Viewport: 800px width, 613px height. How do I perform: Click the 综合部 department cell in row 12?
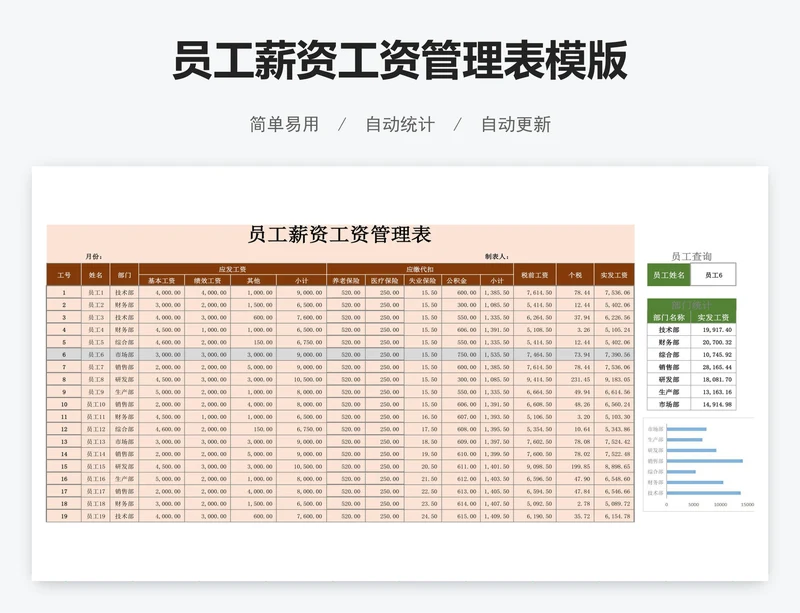(x=124, y=429)
